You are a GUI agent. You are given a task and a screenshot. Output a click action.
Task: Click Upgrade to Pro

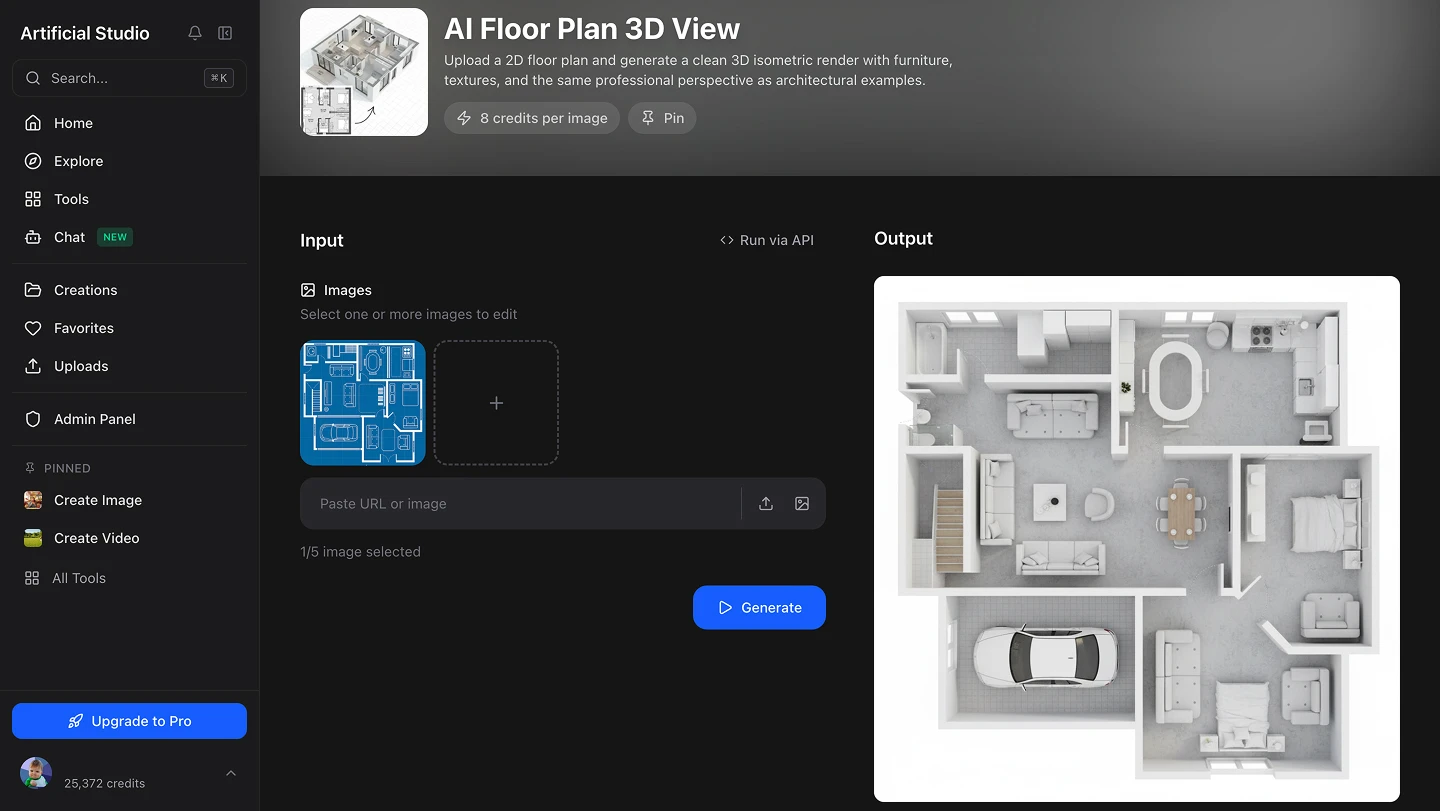129,720
